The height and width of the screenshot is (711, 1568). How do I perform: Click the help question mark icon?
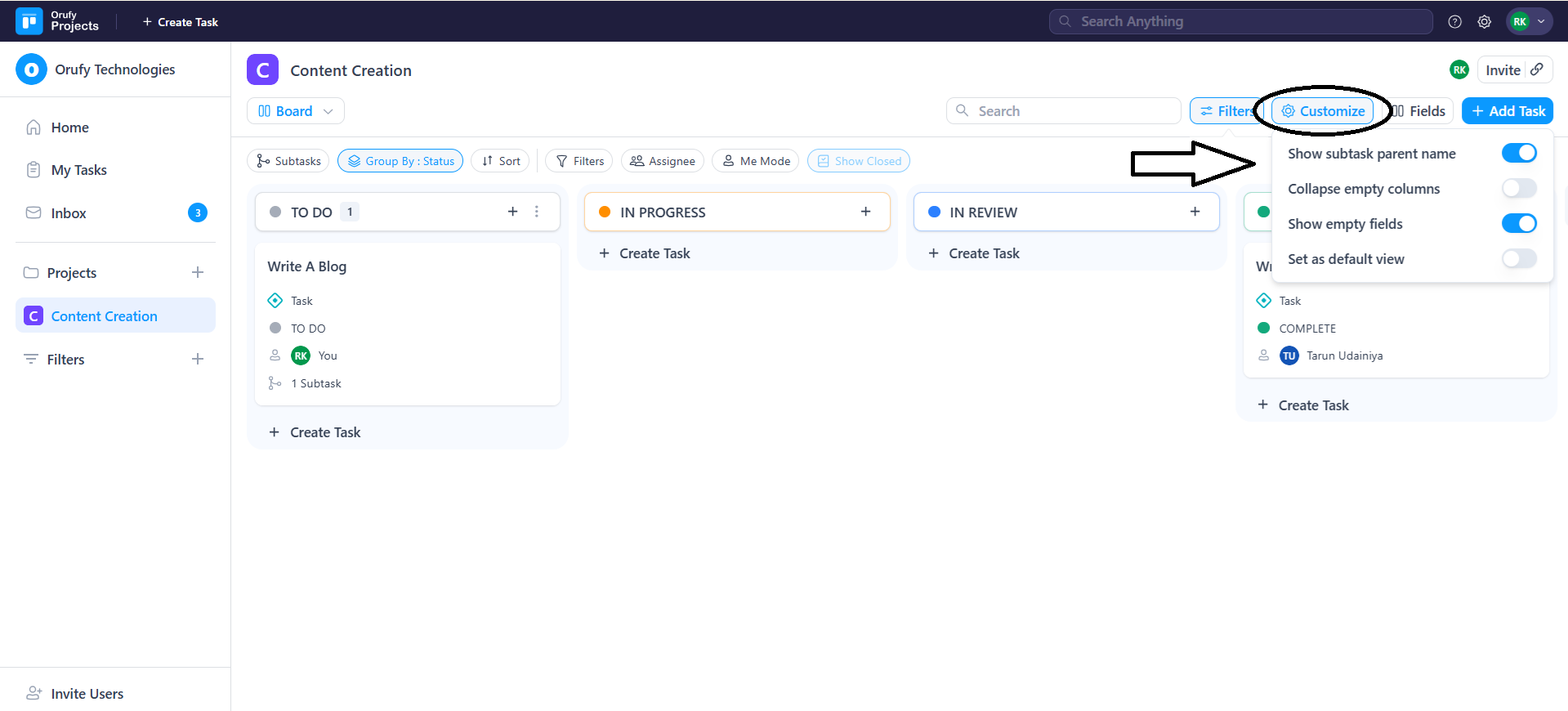pos(1454,22)
